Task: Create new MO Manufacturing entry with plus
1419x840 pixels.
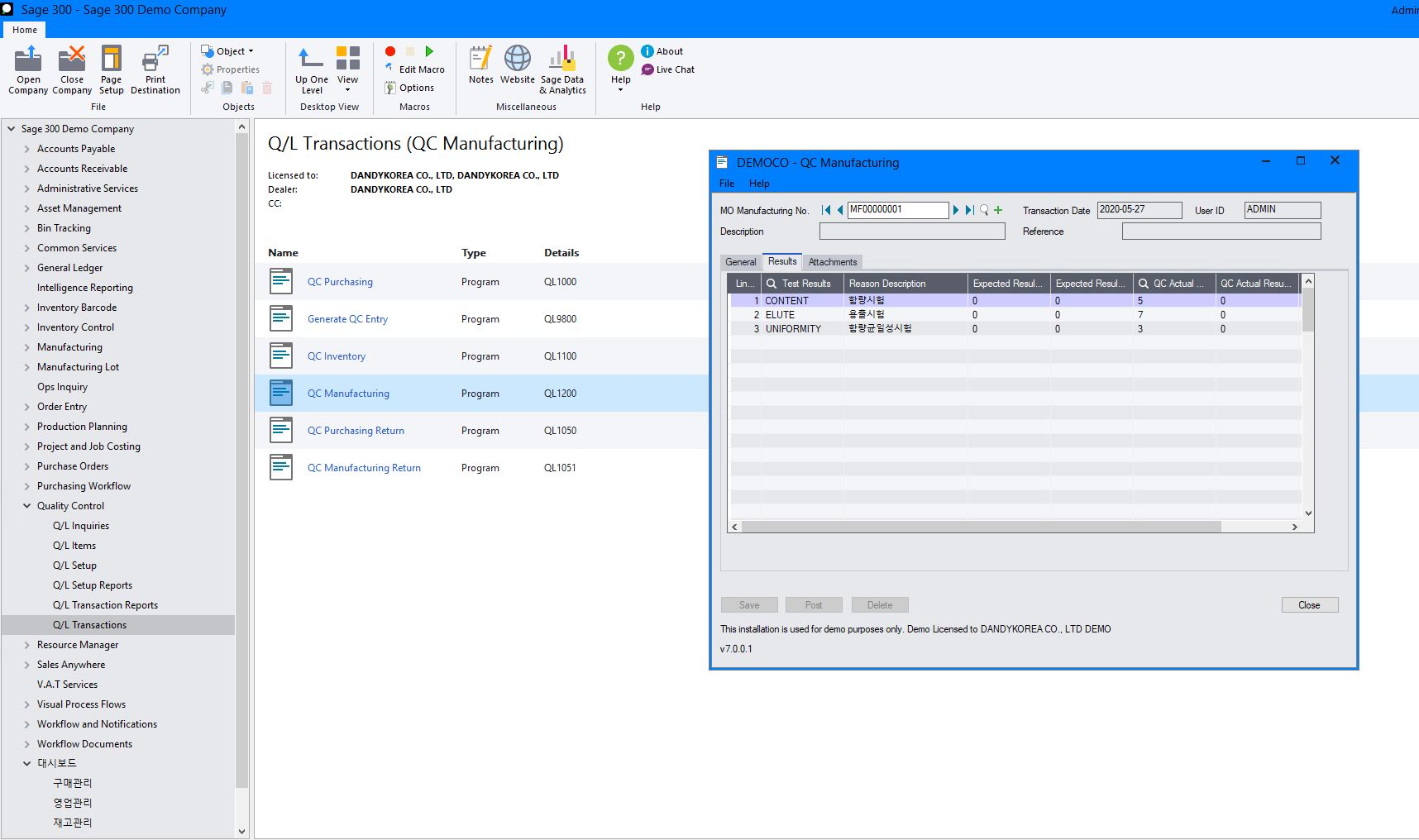Action: [x=998, y=210]
